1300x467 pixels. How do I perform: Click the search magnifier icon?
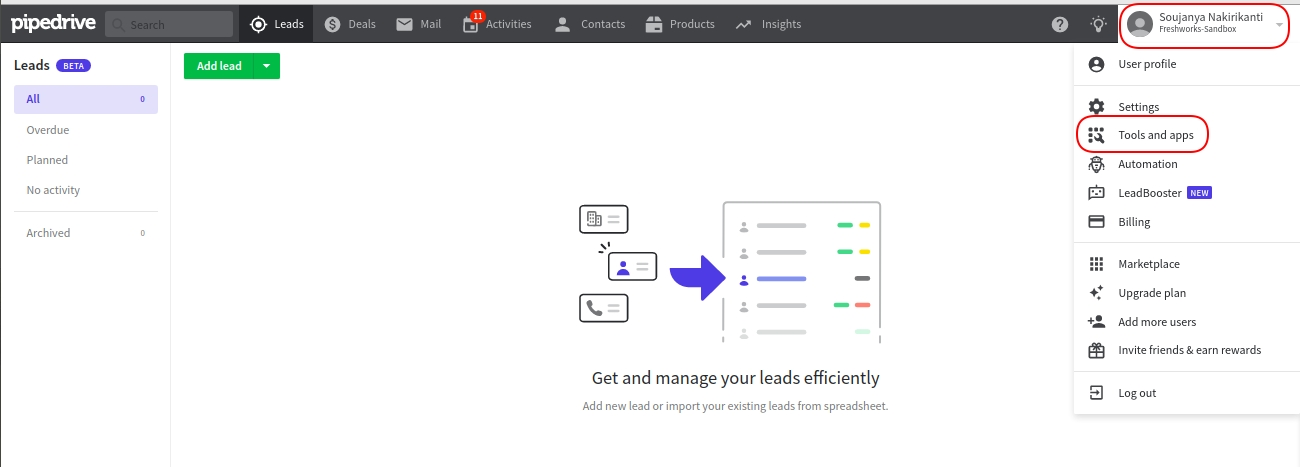pyautogui.click(x=119, y=24)
